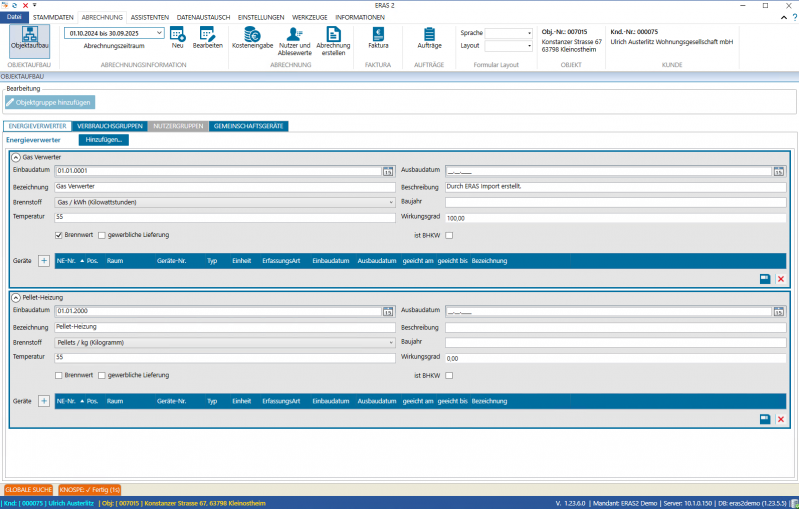Switch to the EINSTELLUNGEN ribbon tab
Viewport: 799px width, 509px height.
261,17
